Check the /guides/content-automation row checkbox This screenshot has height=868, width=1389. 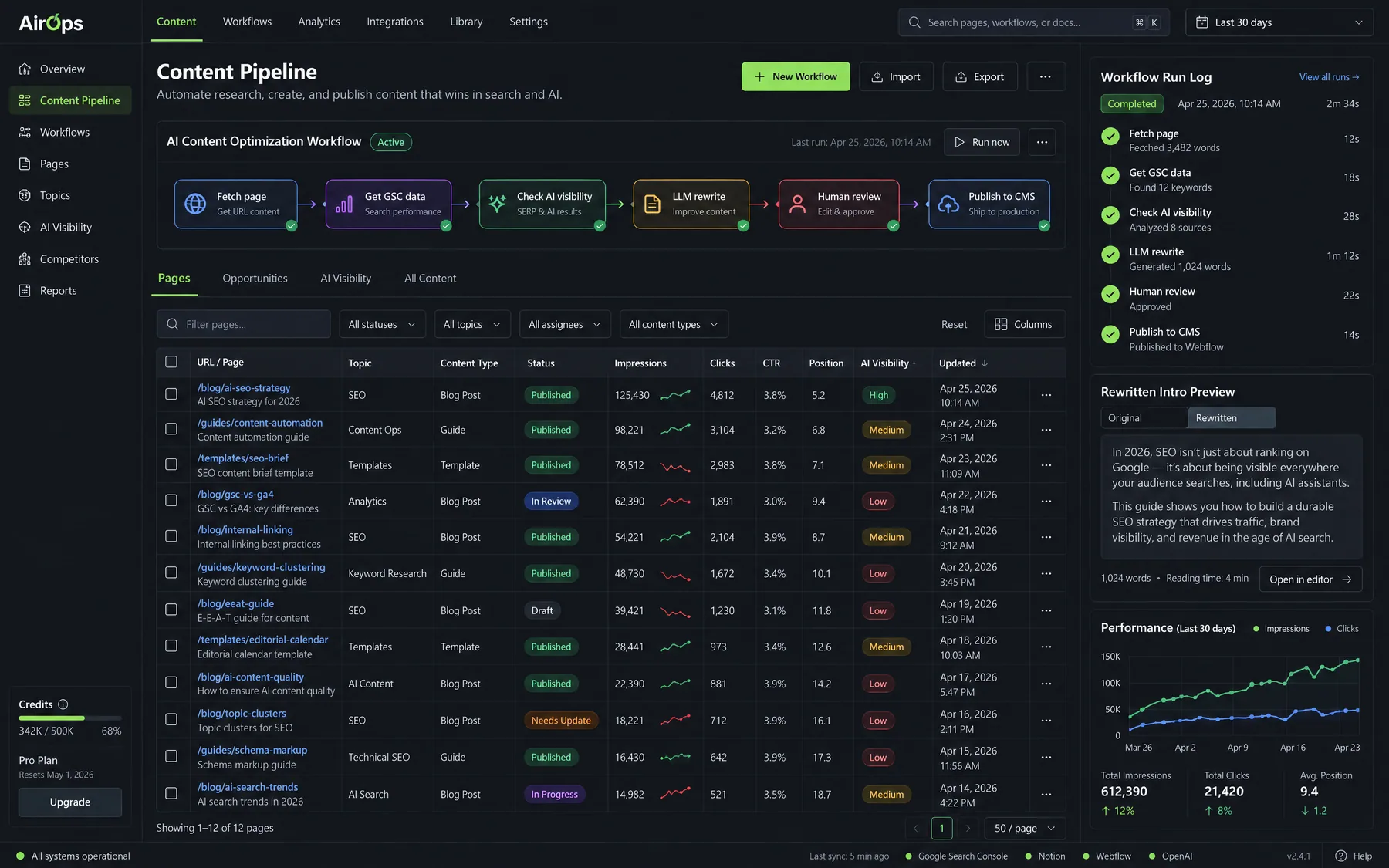click(171, 429)
